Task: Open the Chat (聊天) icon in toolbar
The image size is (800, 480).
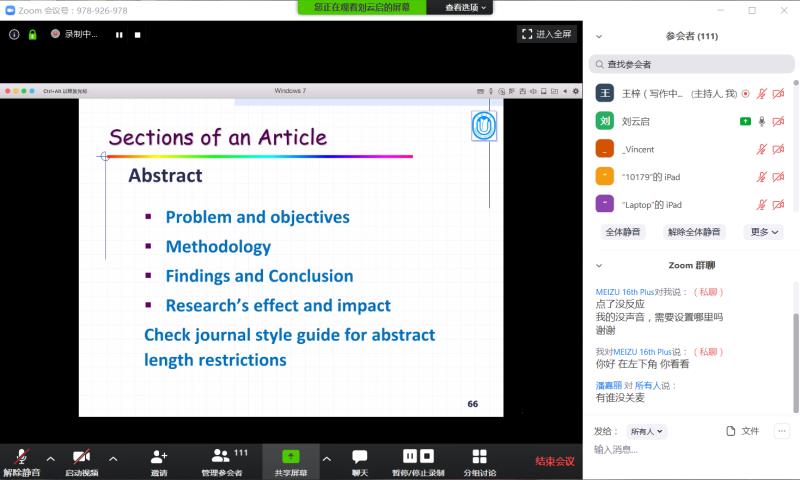Action: (x=359, y=460)
